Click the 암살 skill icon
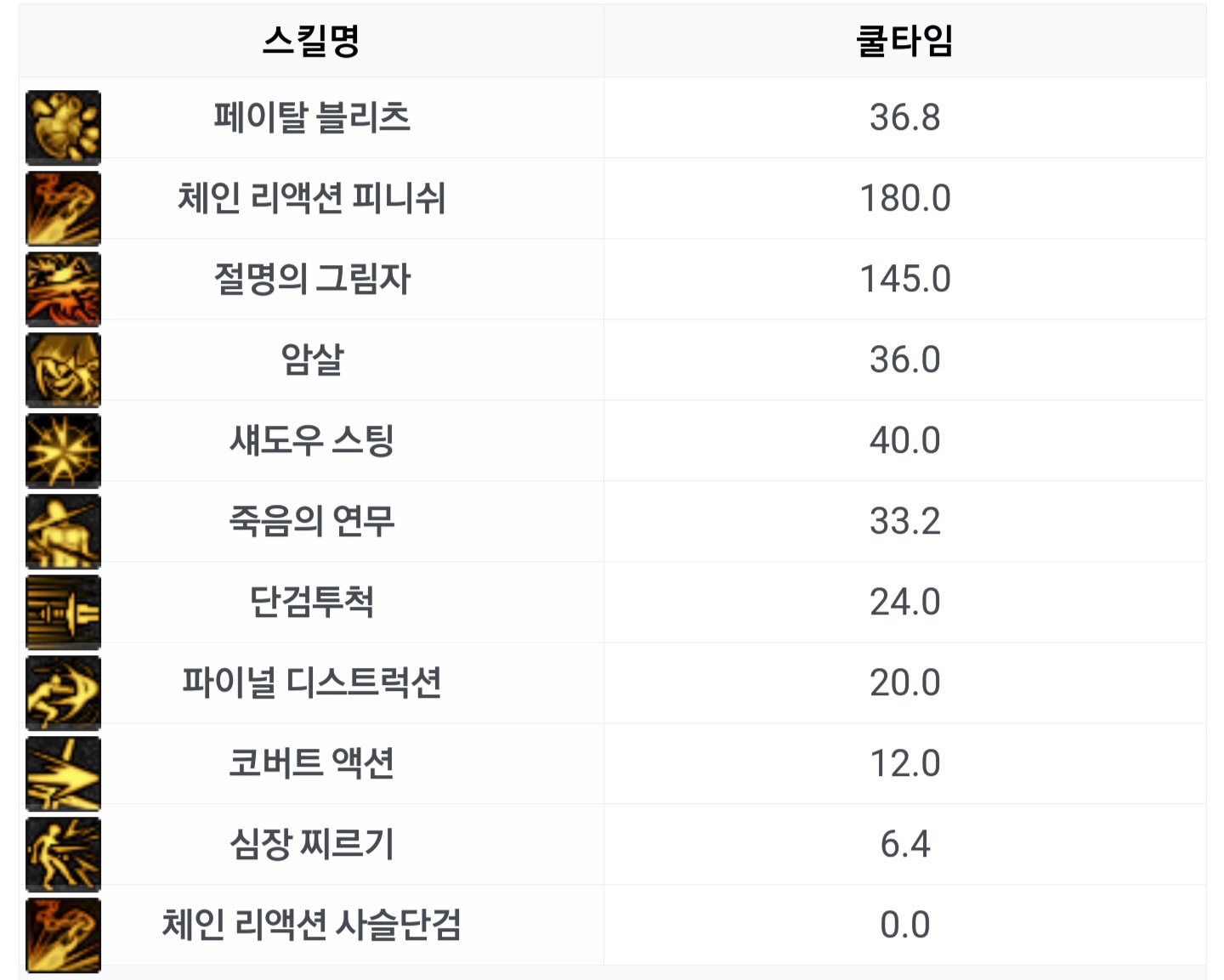1224x980 pixels. click(x=63, y=370)
